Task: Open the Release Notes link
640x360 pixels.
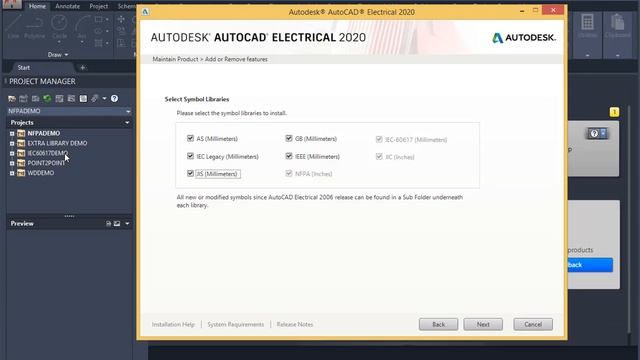Action: 295,324
